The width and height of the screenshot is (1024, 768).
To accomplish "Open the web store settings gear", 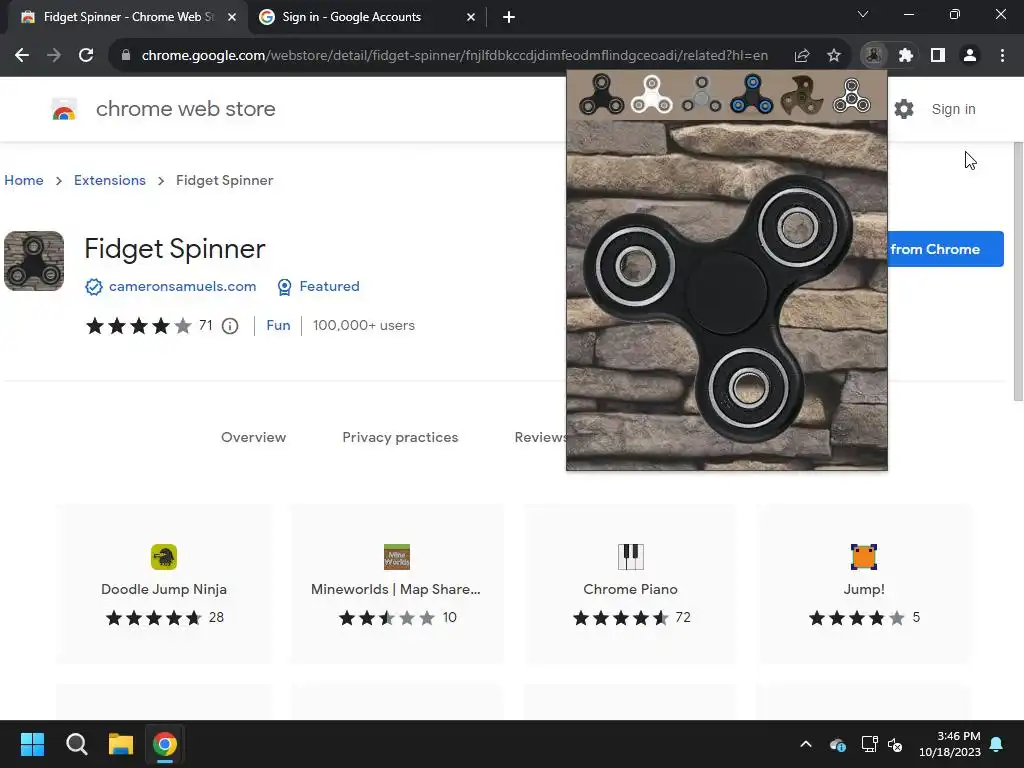I will coord(904,109).
